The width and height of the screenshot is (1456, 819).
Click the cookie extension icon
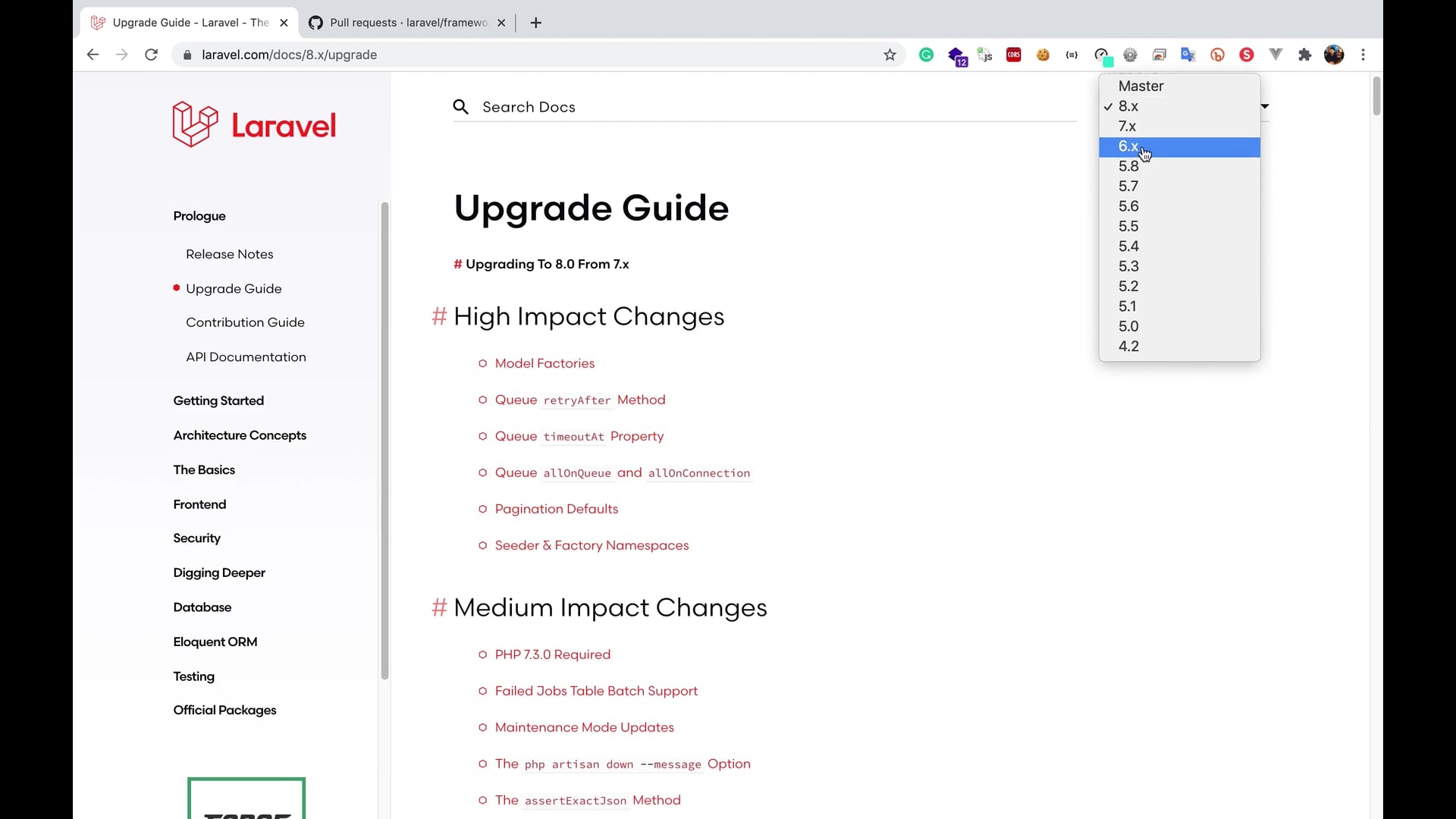1043,55
